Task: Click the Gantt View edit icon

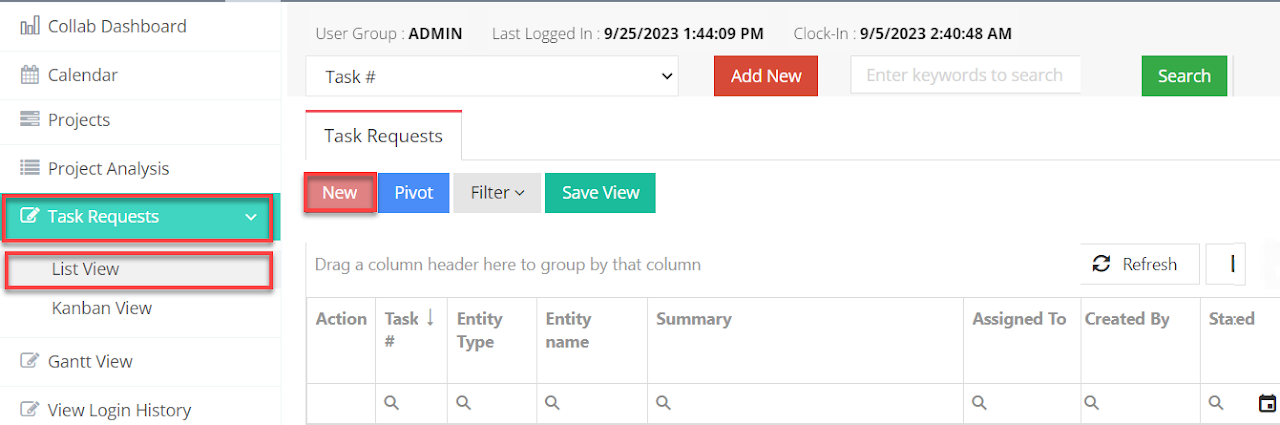Action: tap(30, 361)
